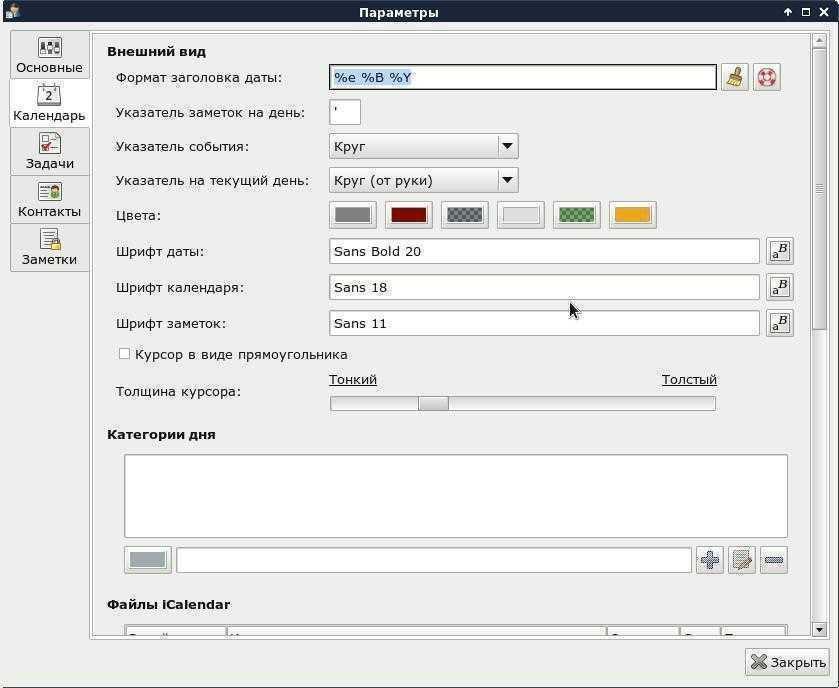Click the checkered green color swatch
839x688 pixels.
coord(576,215)
